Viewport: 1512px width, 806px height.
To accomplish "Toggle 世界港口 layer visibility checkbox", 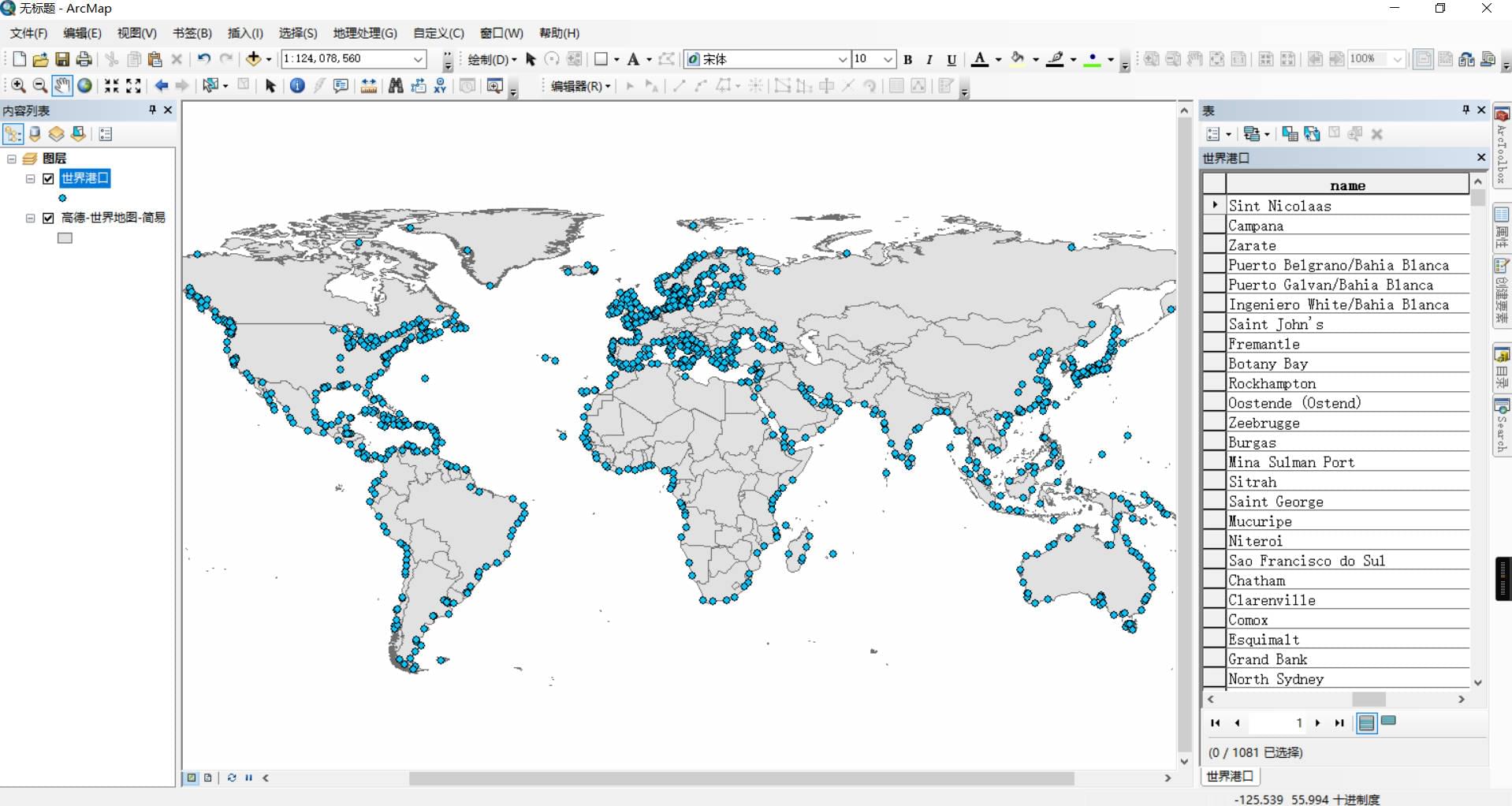I will [48, 178].
